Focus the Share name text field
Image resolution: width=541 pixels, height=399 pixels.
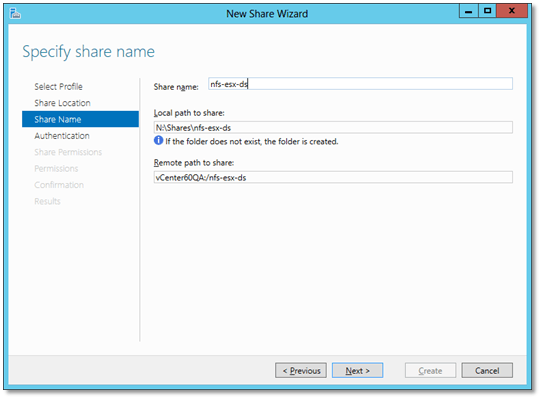pos(360,84)
